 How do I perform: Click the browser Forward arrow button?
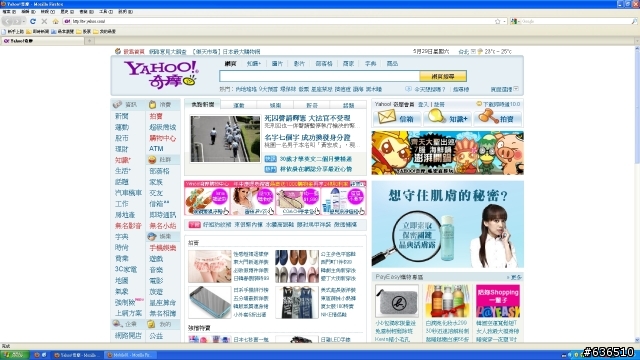pos(17,21)
